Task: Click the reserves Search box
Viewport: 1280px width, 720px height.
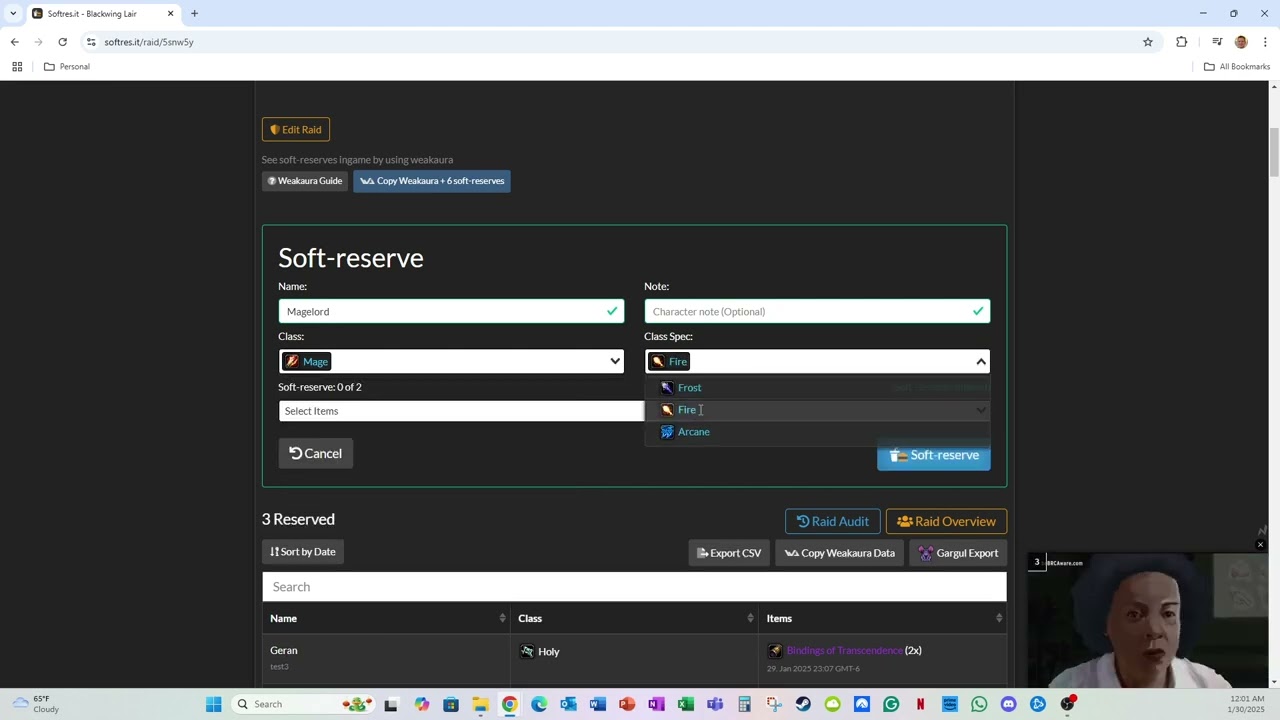Action: coord(634,587)
